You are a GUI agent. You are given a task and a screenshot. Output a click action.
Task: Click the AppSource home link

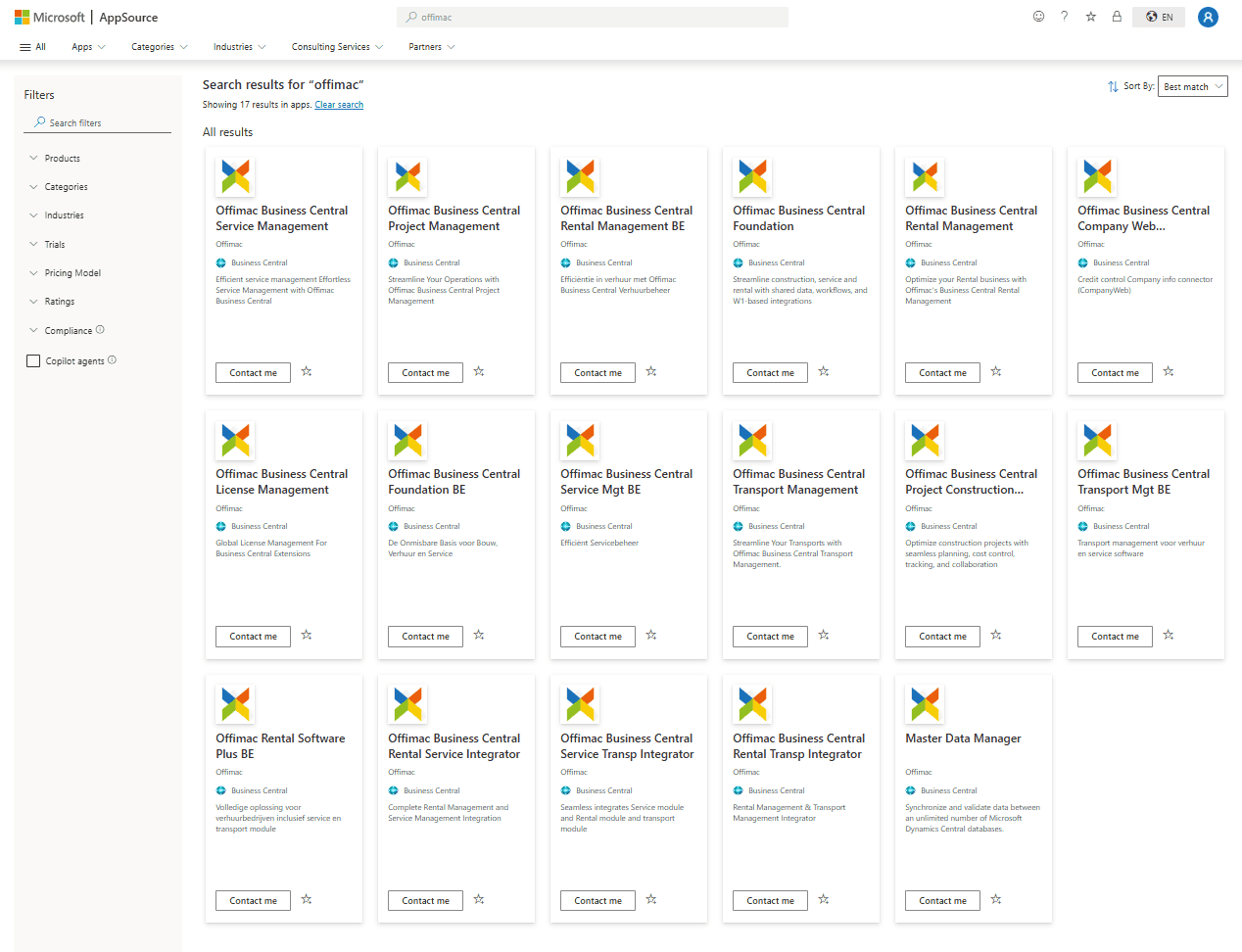128,18
